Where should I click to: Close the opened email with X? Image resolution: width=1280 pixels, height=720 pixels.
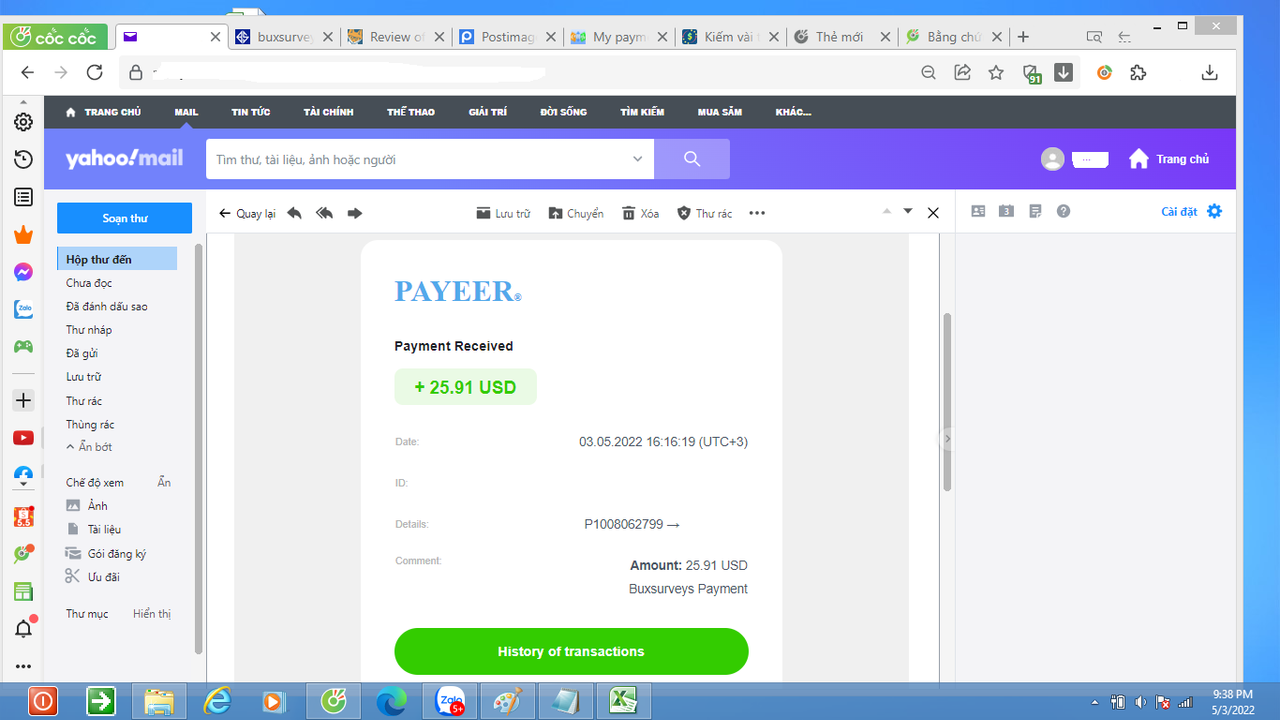pyautogui.click(x=933, y=213)
